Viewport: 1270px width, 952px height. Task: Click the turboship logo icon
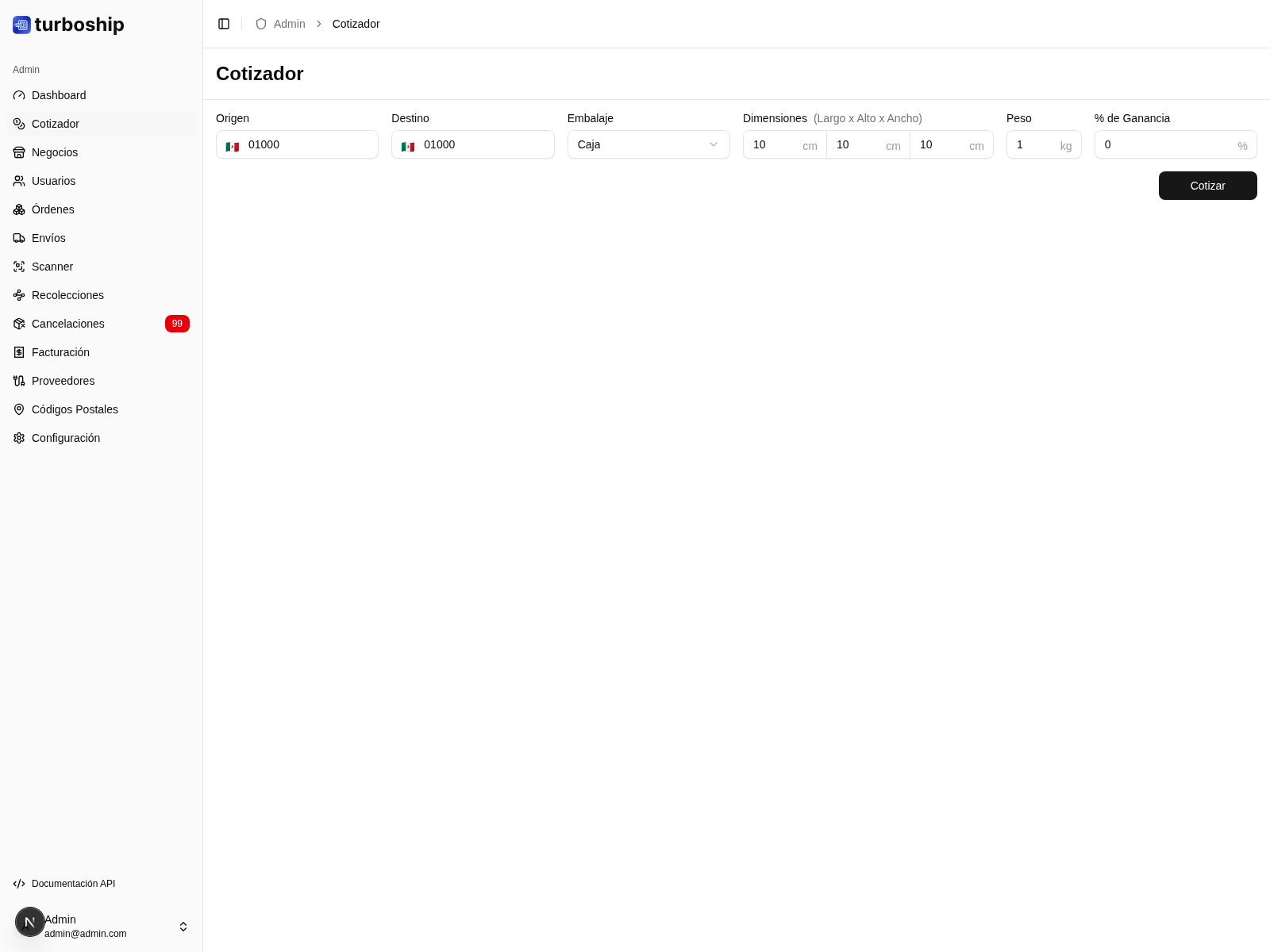point(21,25)
